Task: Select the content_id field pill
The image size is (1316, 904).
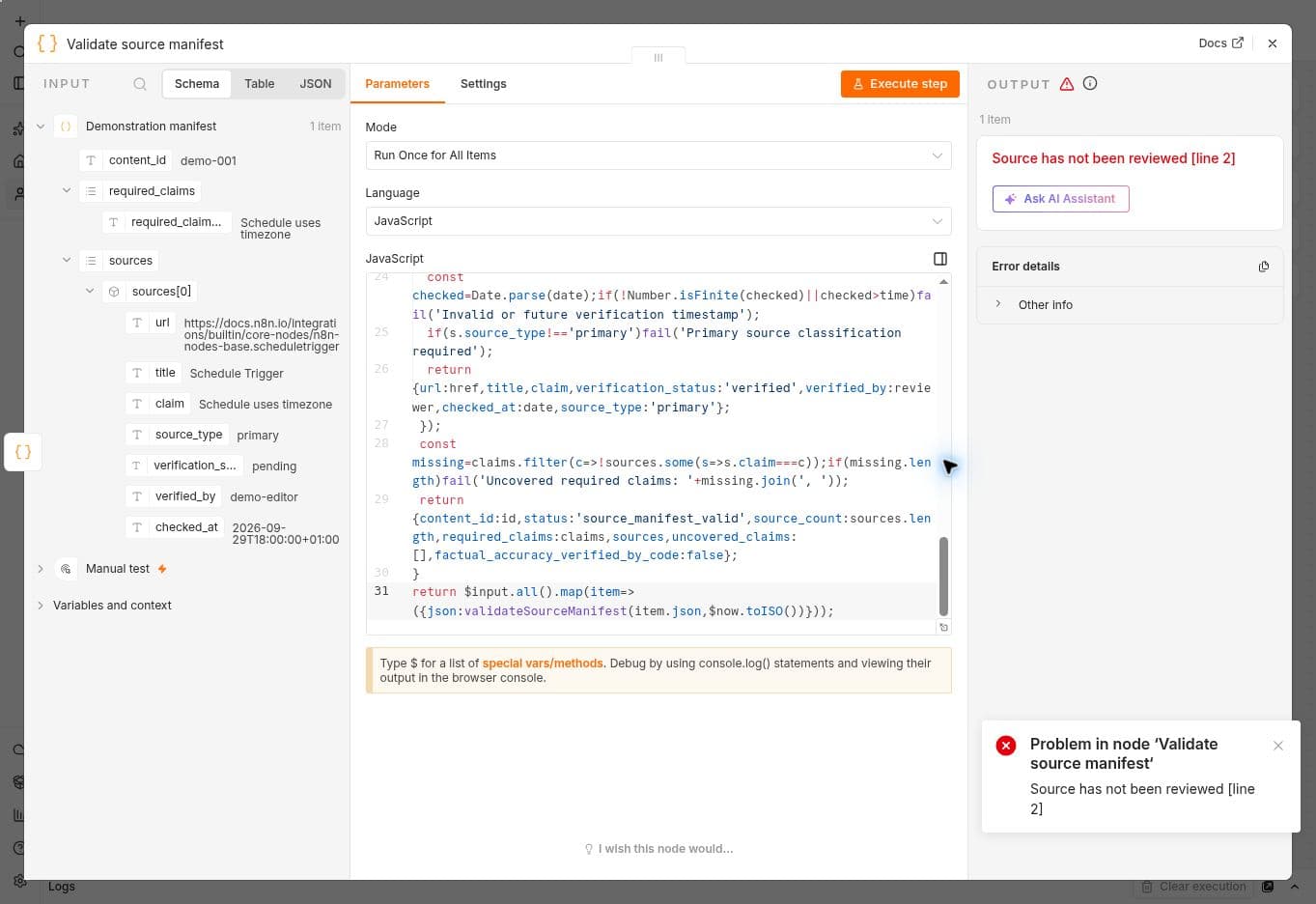Action: pos(126,160)
